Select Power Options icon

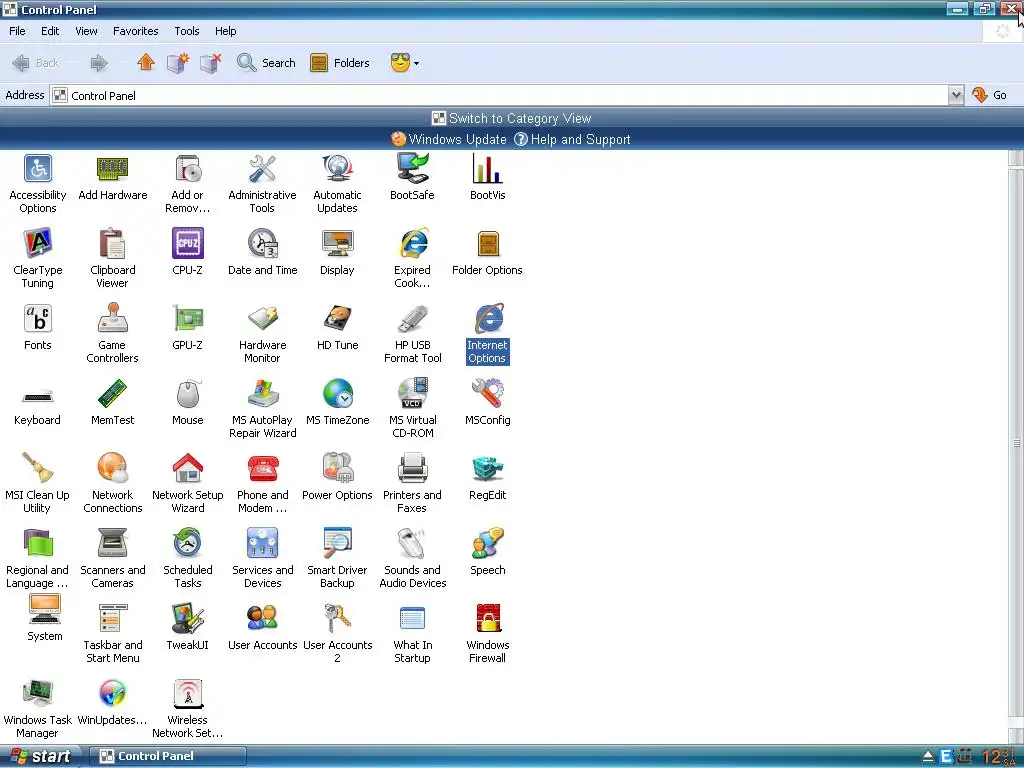click(x=337, y=469)
